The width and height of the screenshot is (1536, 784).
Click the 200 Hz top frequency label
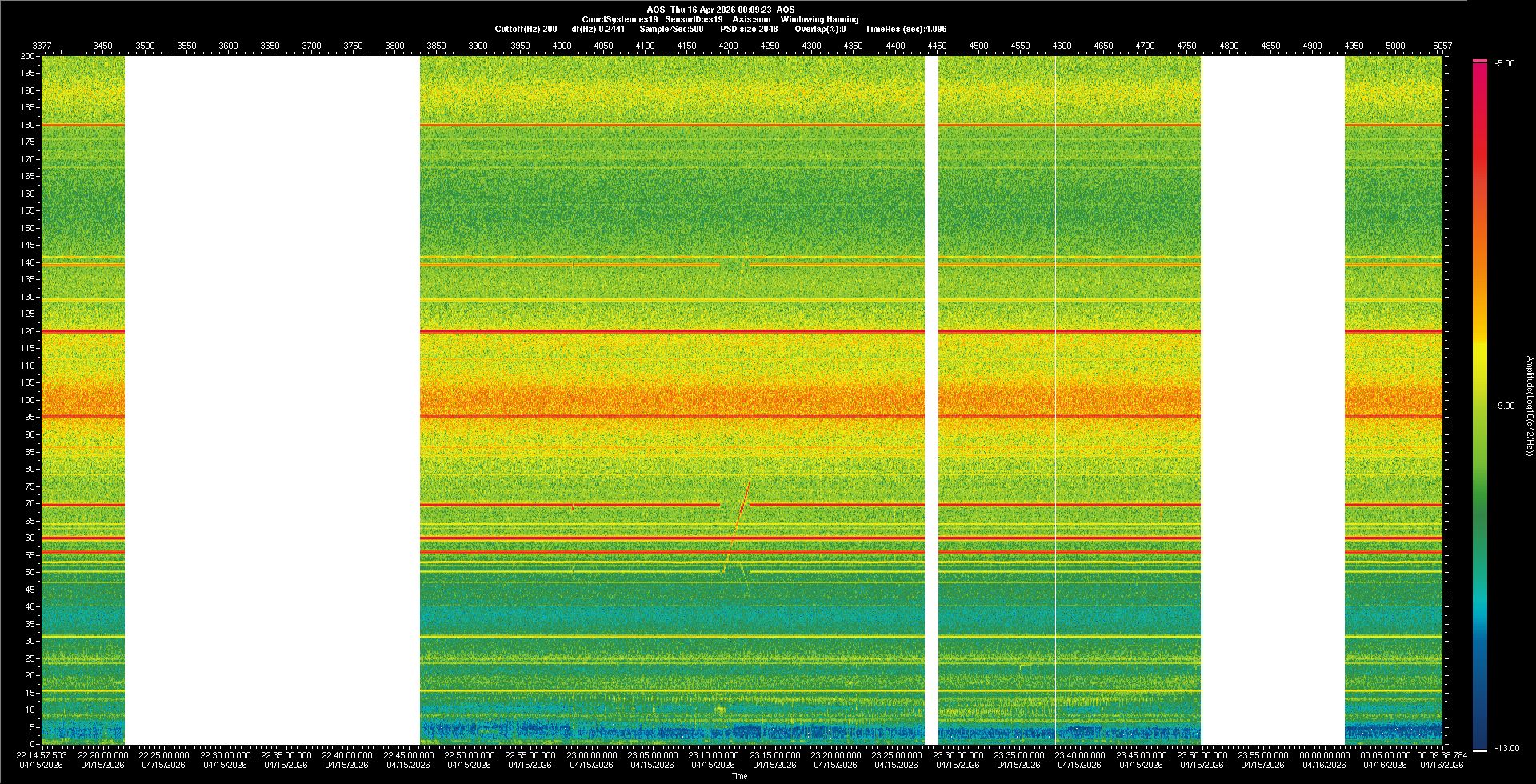pyautogui.click(x=28, y=57)
